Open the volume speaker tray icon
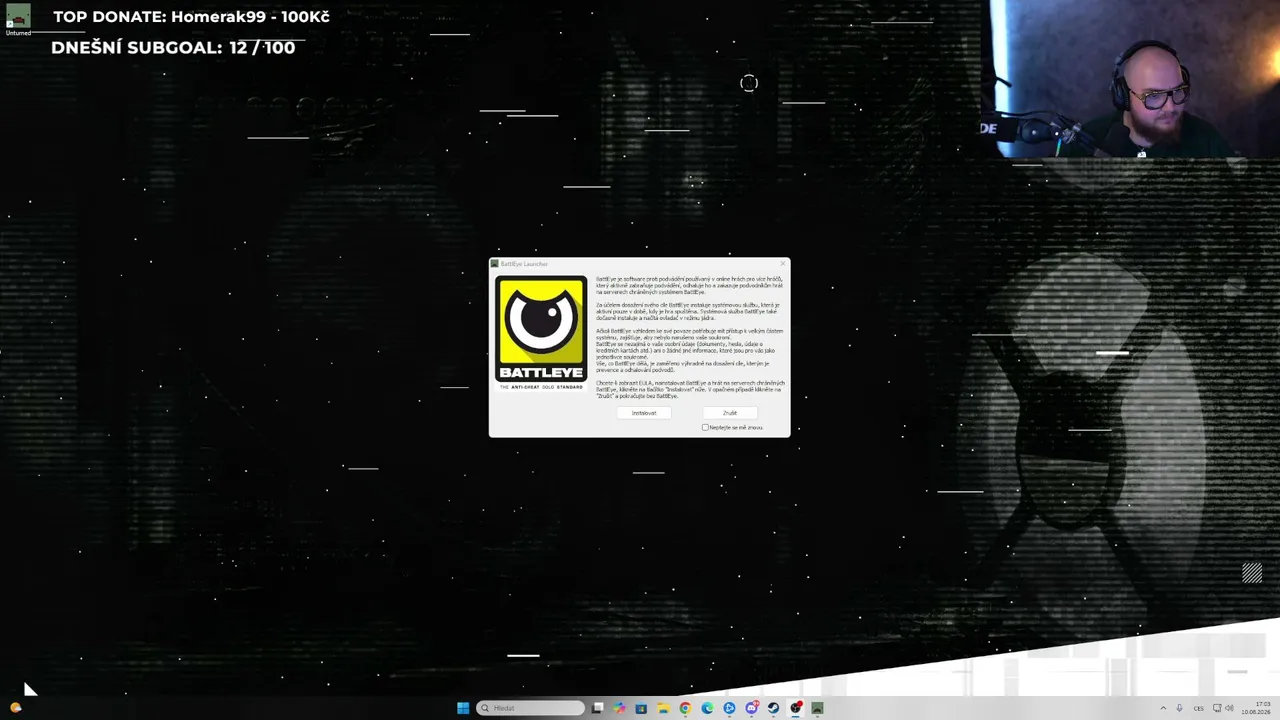The width and height of the screenshot is (1280, 720). [x=1229, y=708]
